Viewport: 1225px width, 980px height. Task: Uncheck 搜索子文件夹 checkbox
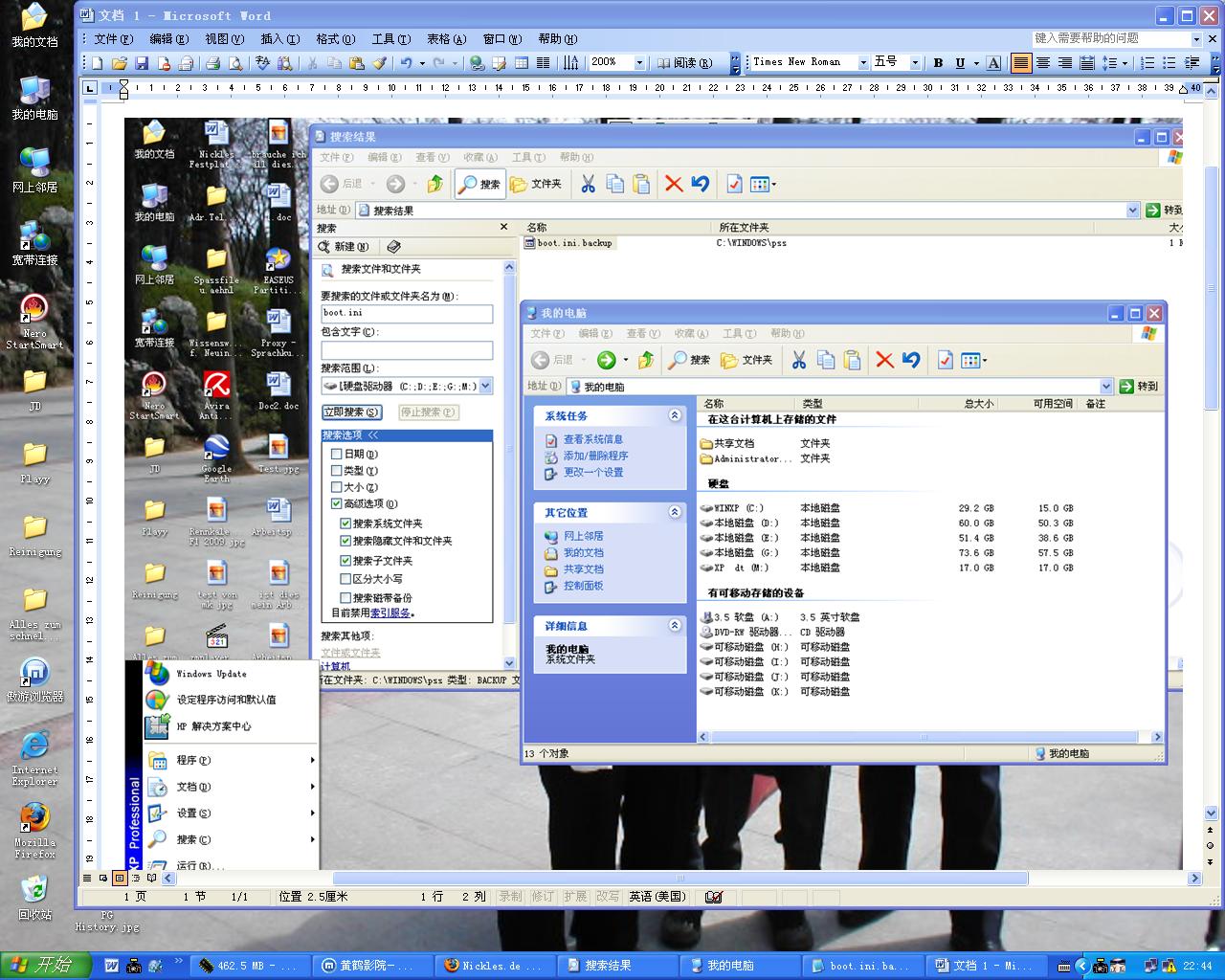[x=345, y=561]
